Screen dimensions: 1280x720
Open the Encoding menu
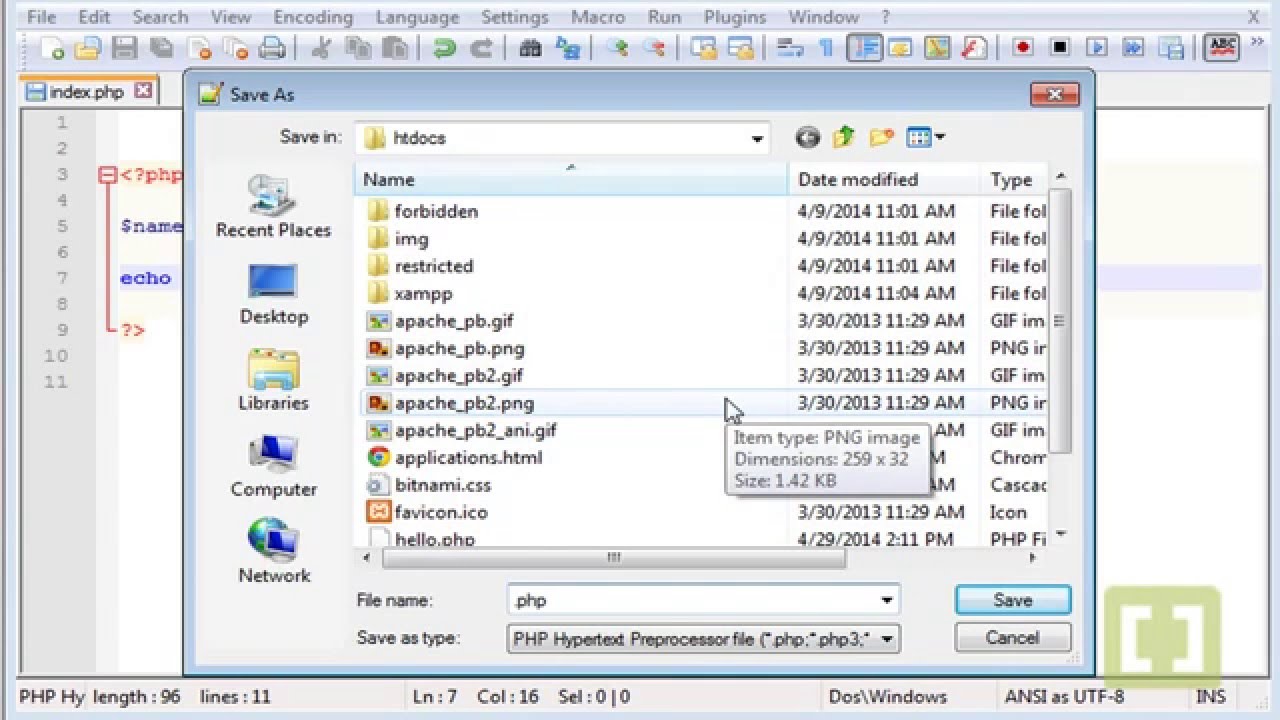pyautogui.click(x=312, y=17)
